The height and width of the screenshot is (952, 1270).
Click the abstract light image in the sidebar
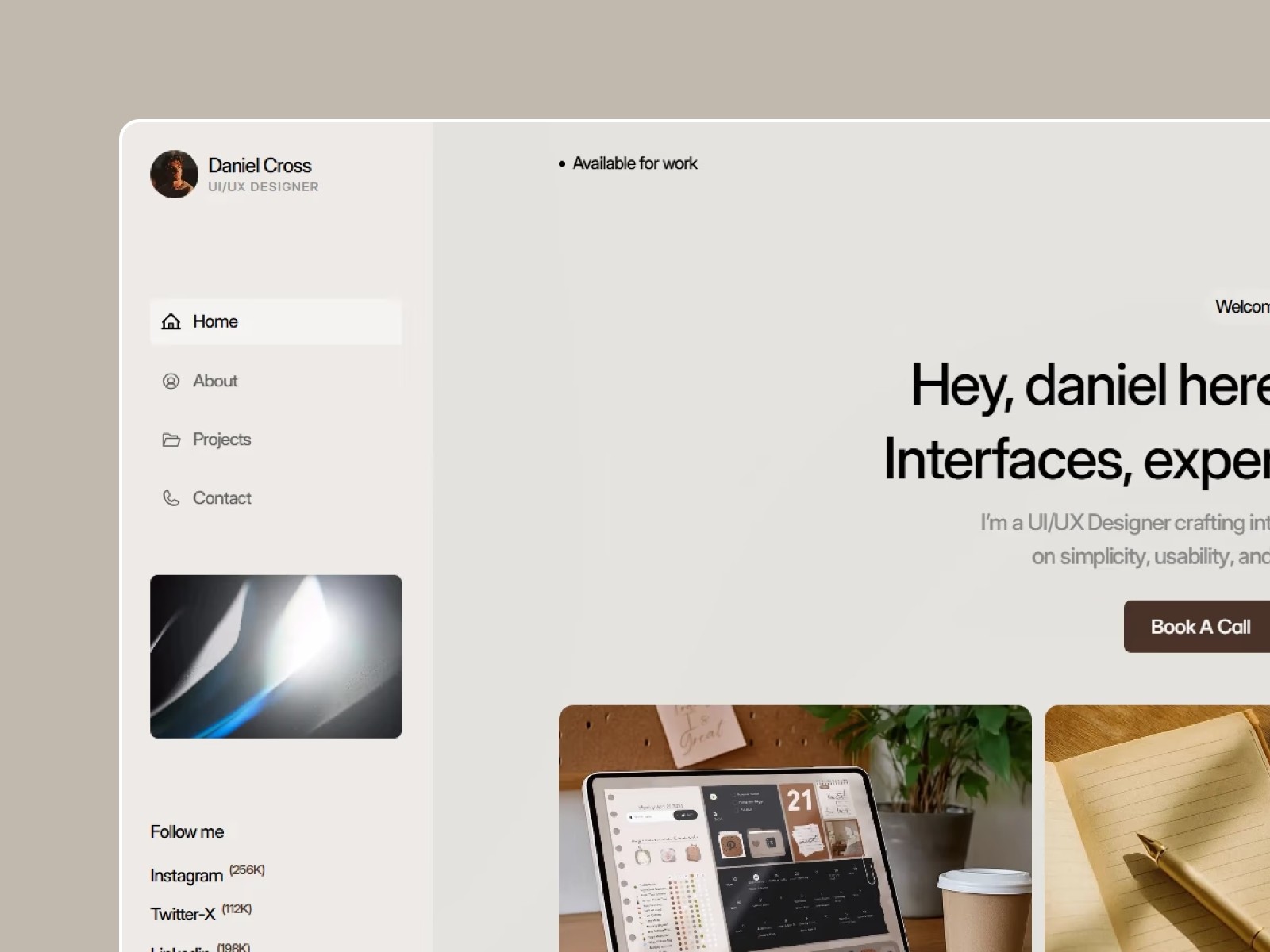point(275,656)
